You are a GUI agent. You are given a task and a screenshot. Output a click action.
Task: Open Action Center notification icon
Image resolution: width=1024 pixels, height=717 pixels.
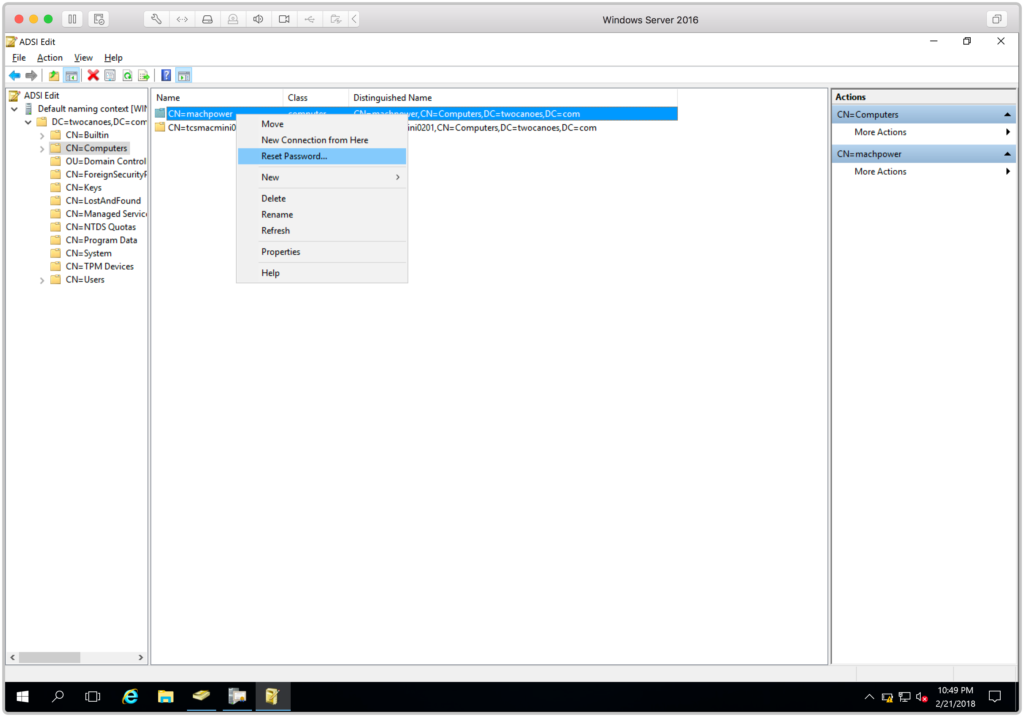pos(995,697)
